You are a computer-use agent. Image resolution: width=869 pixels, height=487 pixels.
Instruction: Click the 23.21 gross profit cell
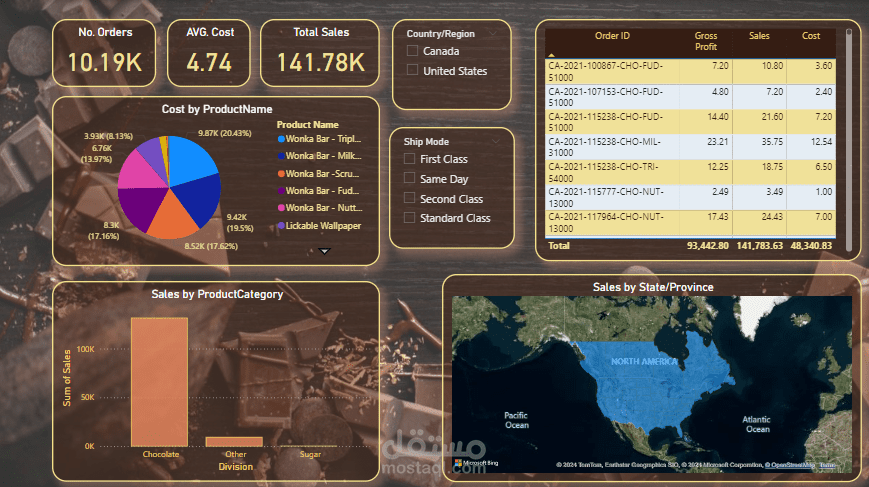tap(717, 142)
